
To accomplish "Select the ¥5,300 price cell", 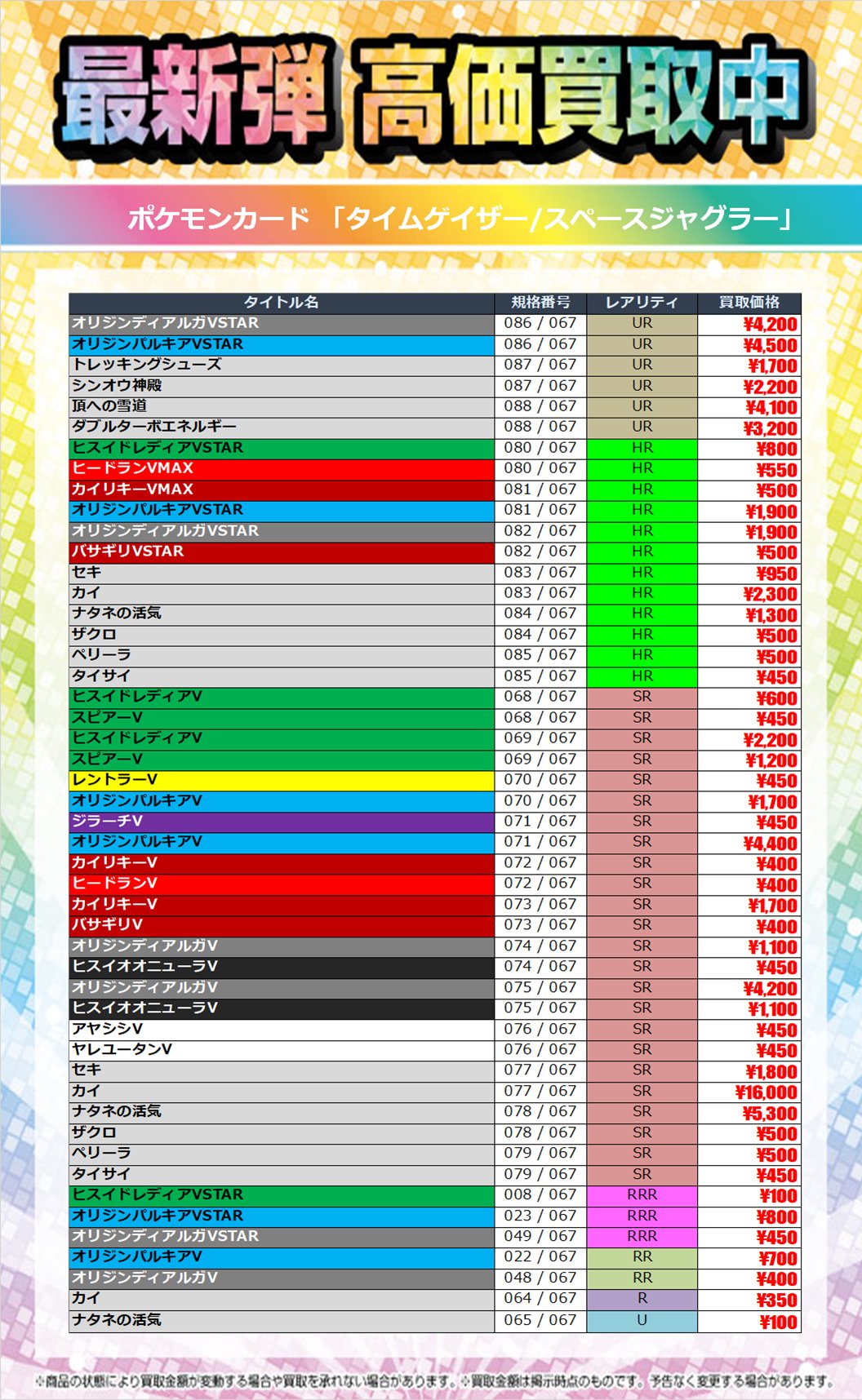I will (749, 1112).
